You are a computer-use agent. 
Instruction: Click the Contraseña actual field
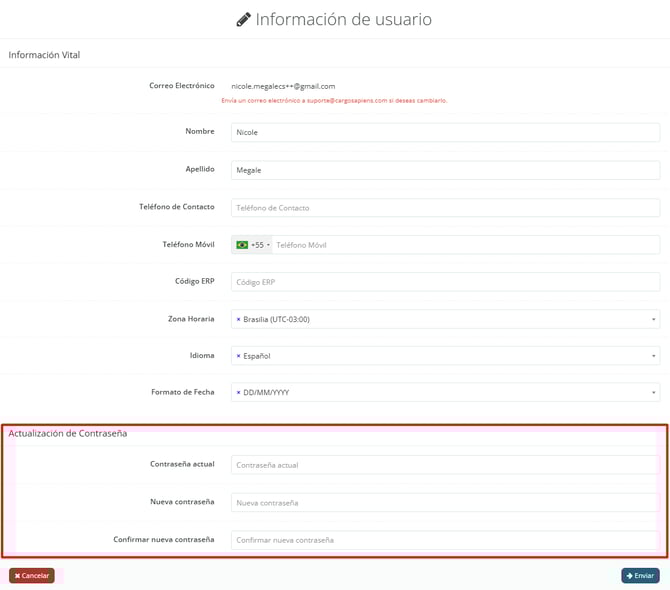[x=445, y=465]
